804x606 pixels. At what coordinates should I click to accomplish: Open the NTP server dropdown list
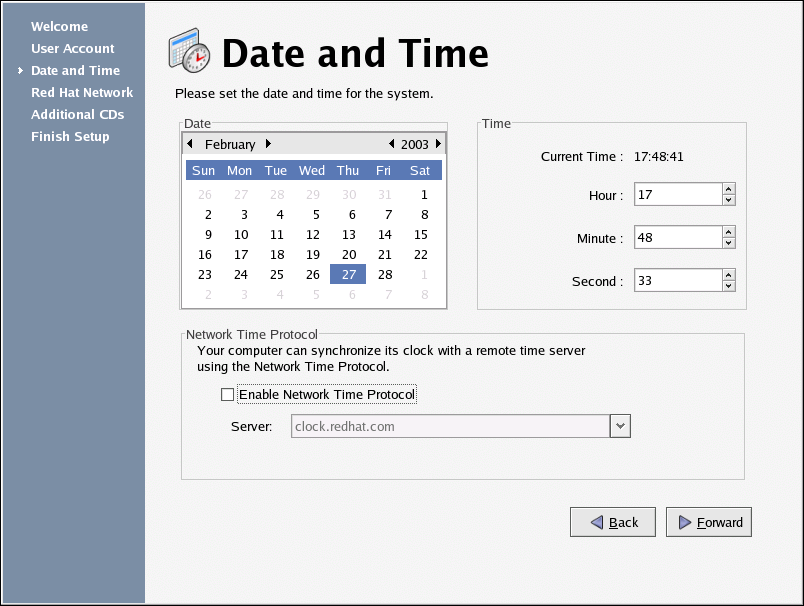pyautogui.click(x=620, y=426)
